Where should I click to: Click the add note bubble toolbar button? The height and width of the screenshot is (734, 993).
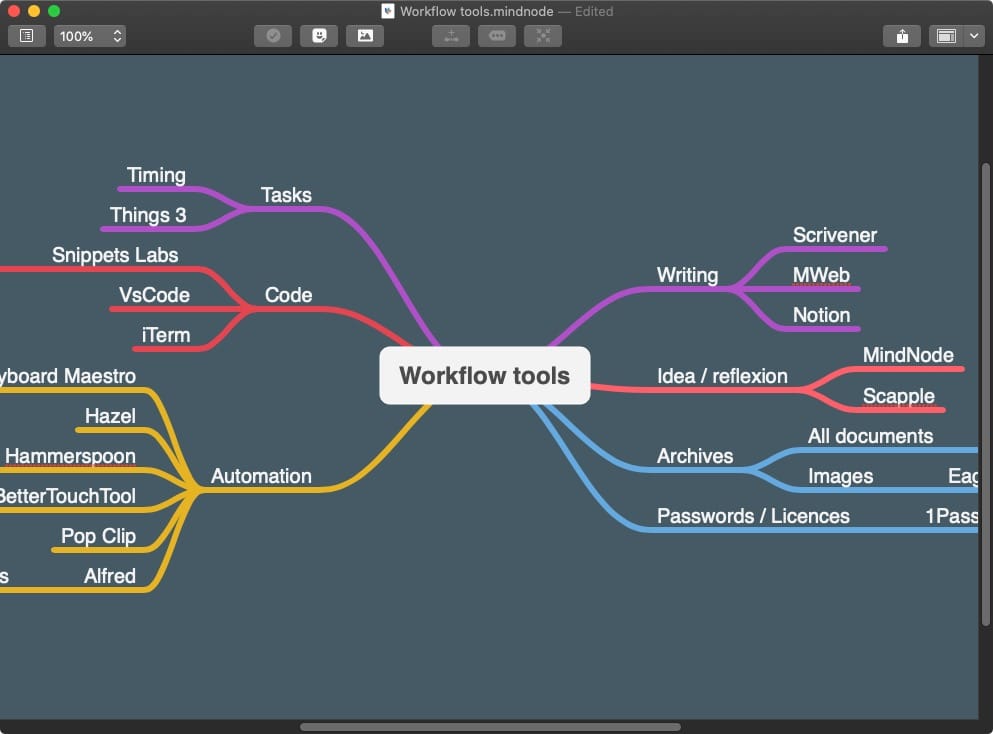tap(497, 36)
